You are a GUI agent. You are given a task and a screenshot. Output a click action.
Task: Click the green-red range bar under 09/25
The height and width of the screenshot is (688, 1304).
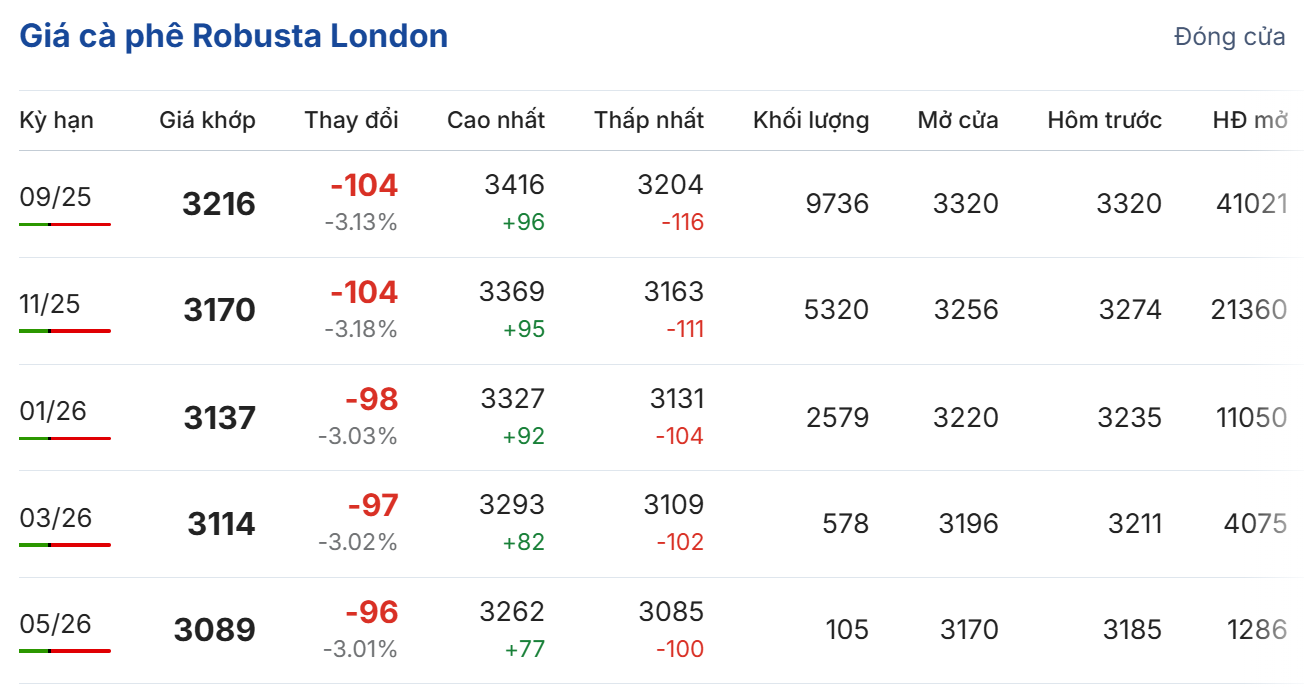(x=64, y=224)
